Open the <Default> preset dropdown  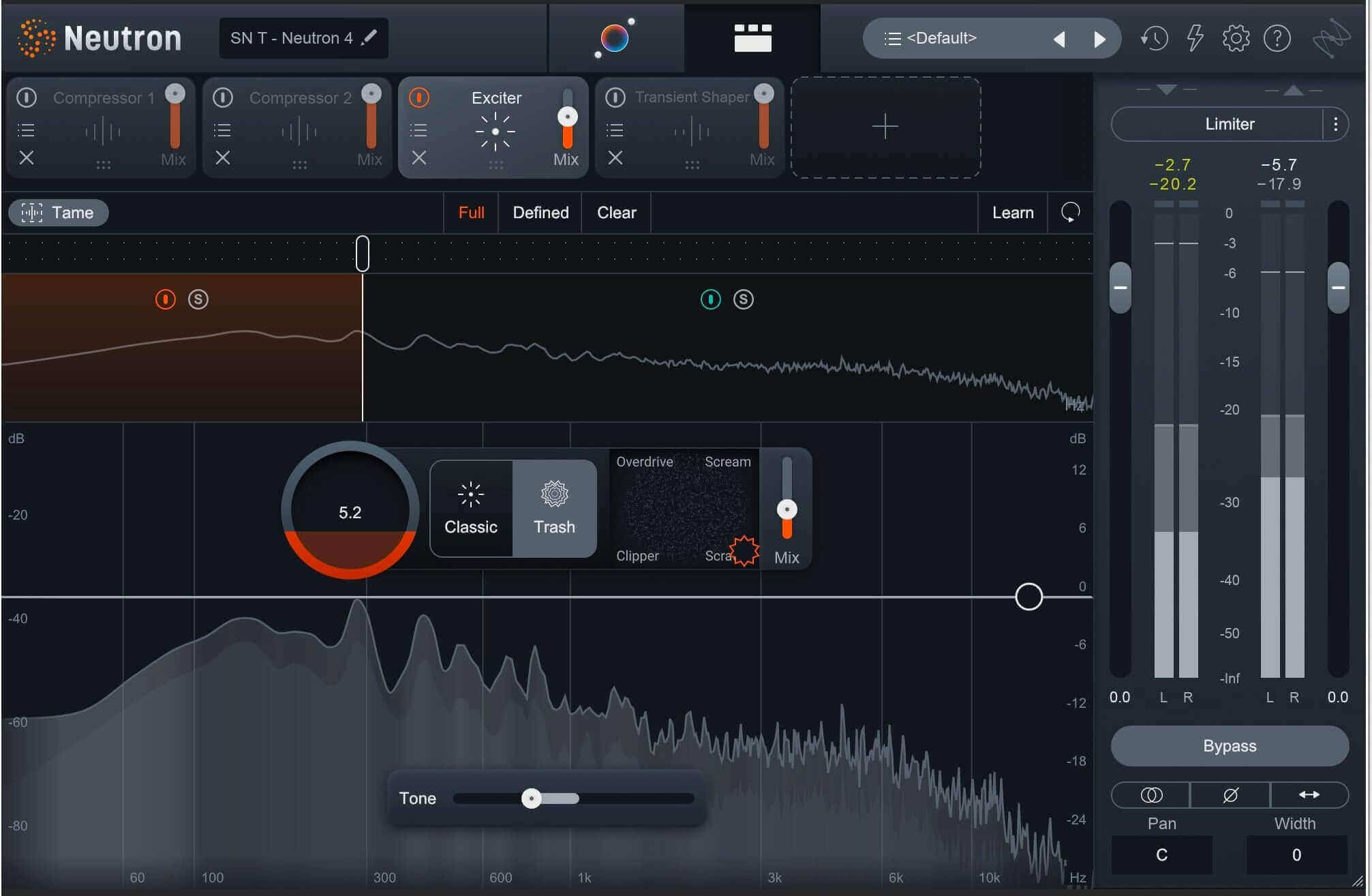coord(942,38)
